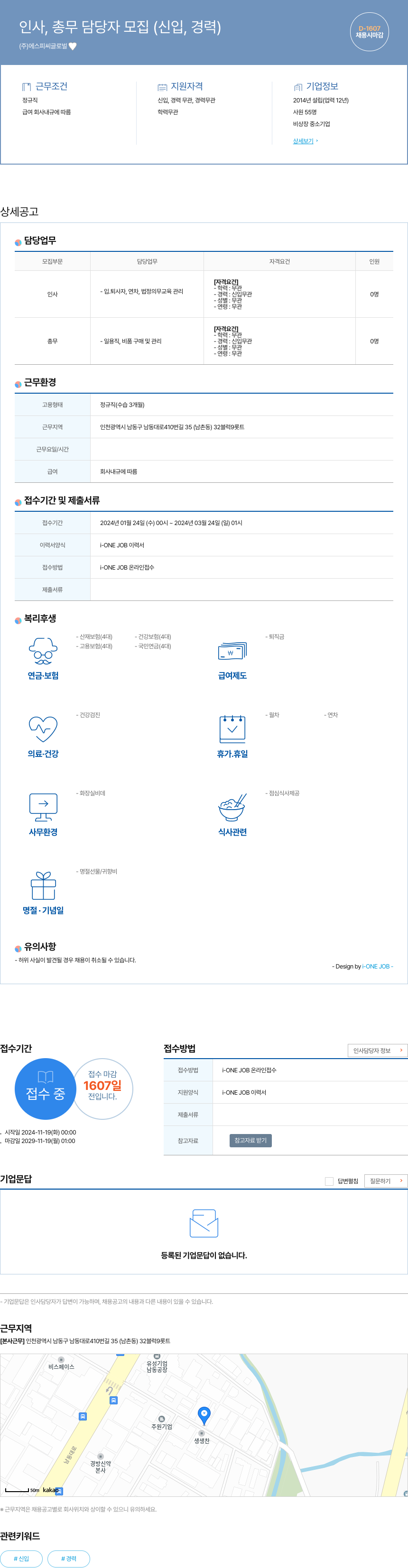Click the 접수기간 date range text
Image resolution: width=408 pixels, height=1568 pixels.
pos(171,523)
